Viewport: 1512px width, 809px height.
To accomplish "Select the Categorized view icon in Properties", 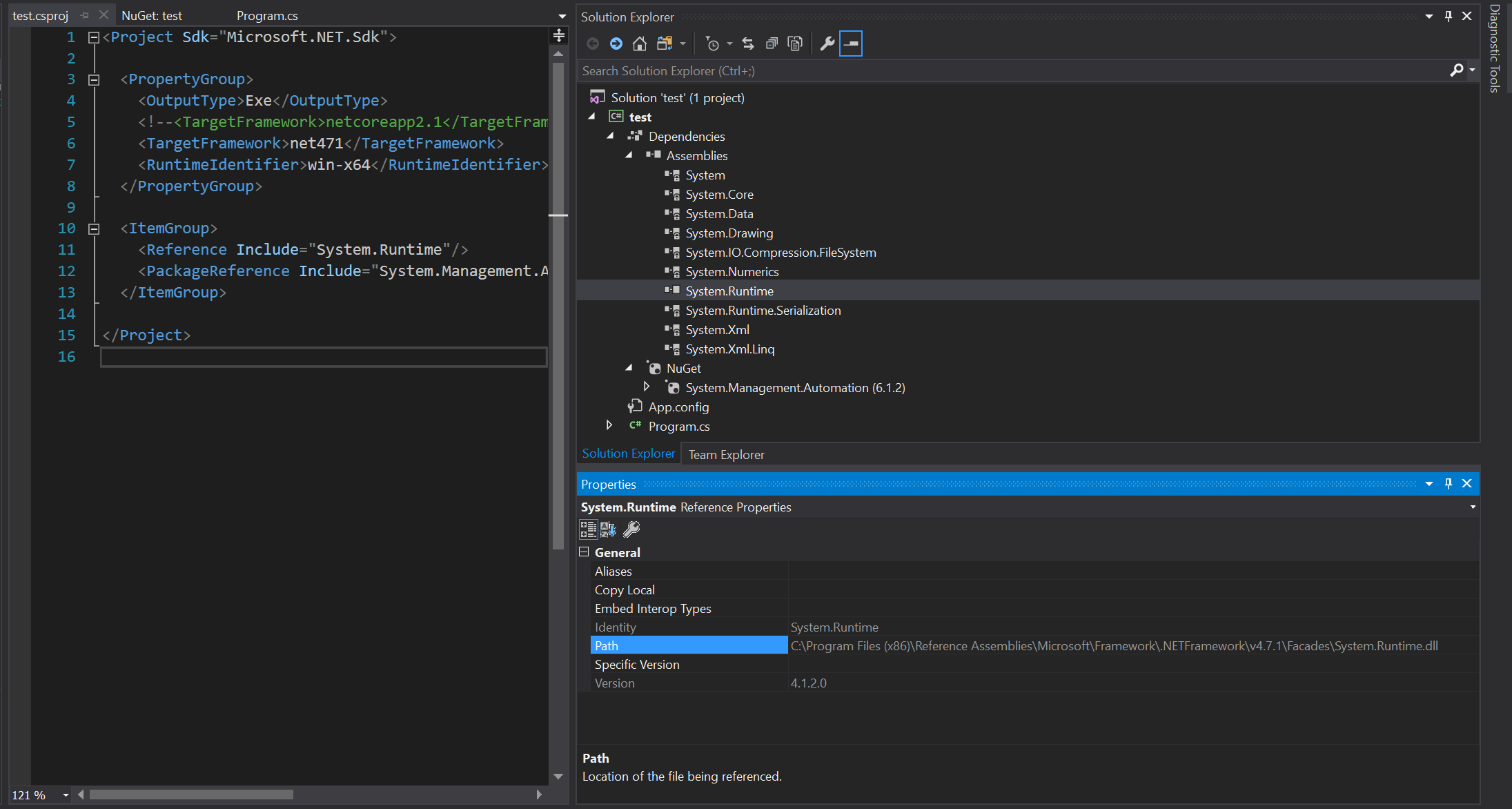I will 589,529.
